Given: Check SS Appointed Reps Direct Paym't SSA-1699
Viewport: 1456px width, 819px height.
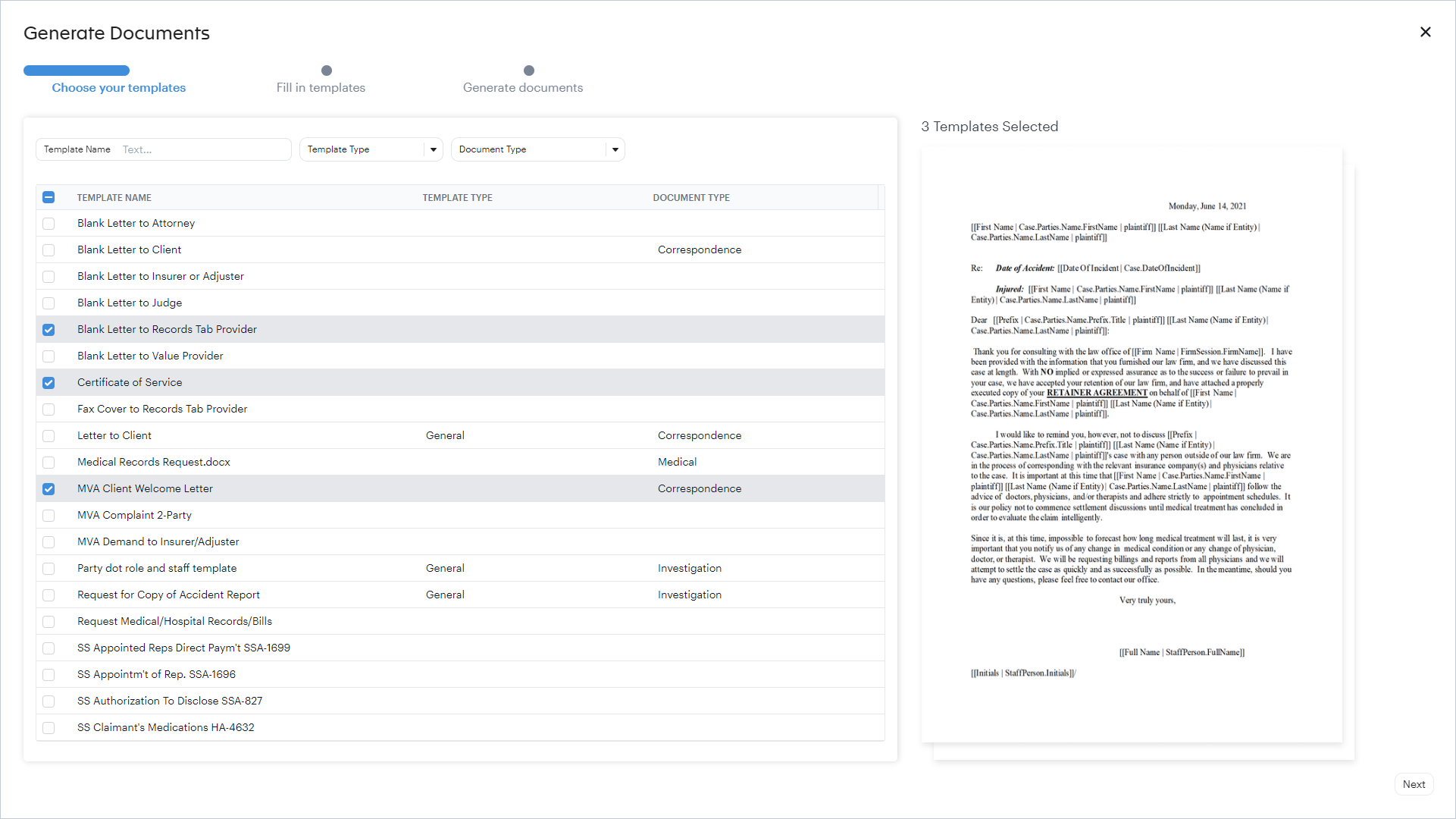Looking at the screenshot, I should click(x=49, y=648).
